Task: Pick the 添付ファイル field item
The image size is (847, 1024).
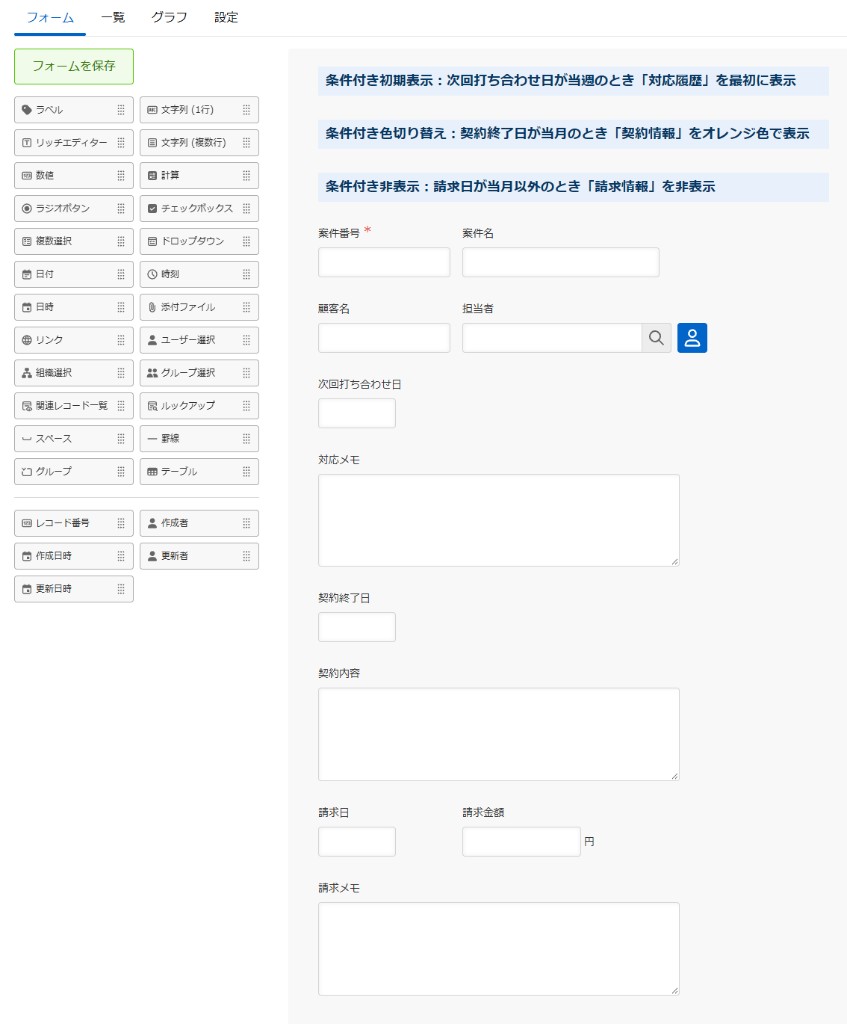Action: point(199,307)
